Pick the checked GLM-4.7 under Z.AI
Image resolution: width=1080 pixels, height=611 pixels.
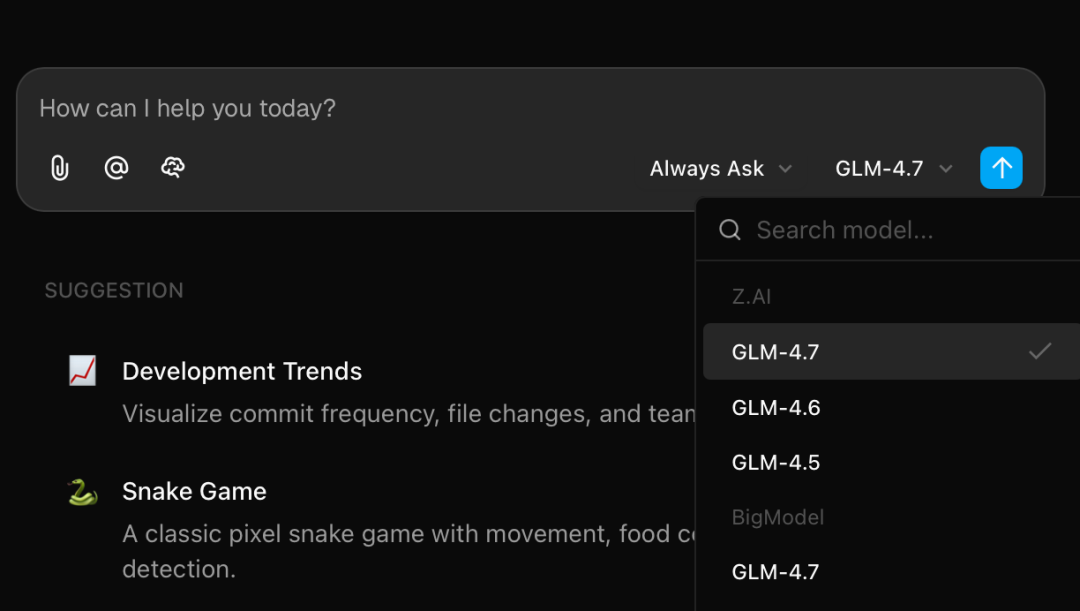tap(776, 352)
